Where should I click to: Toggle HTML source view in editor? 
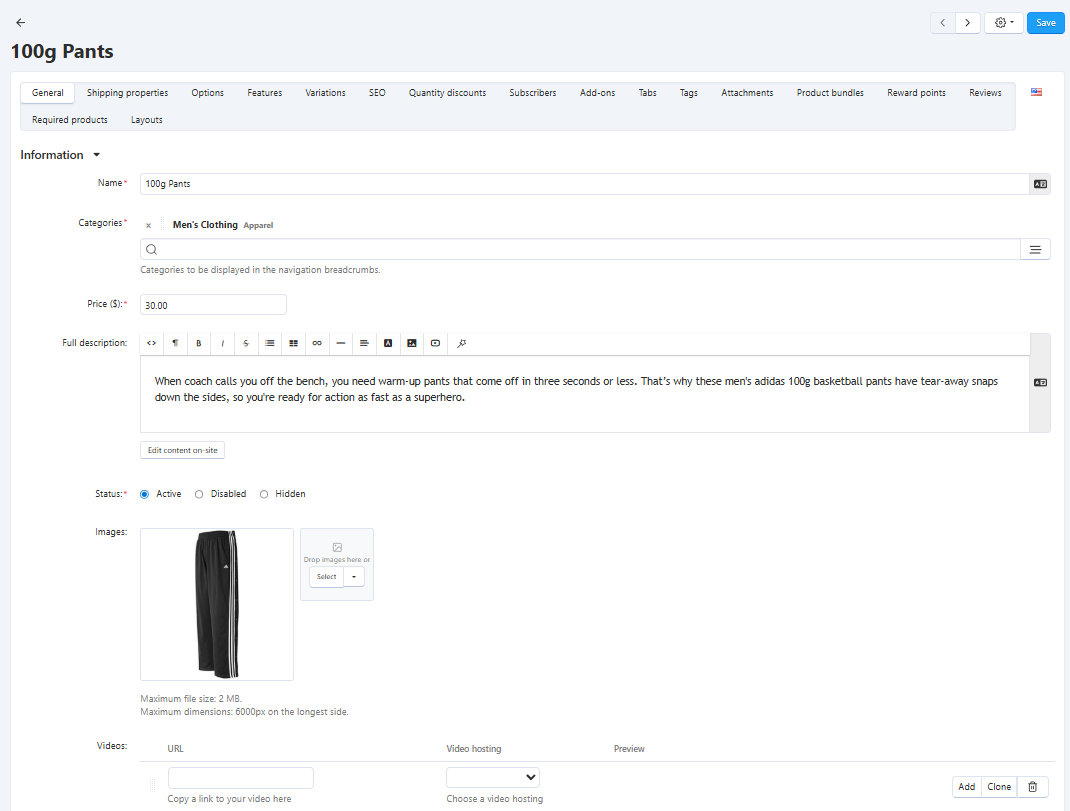[x=151, y=343]
